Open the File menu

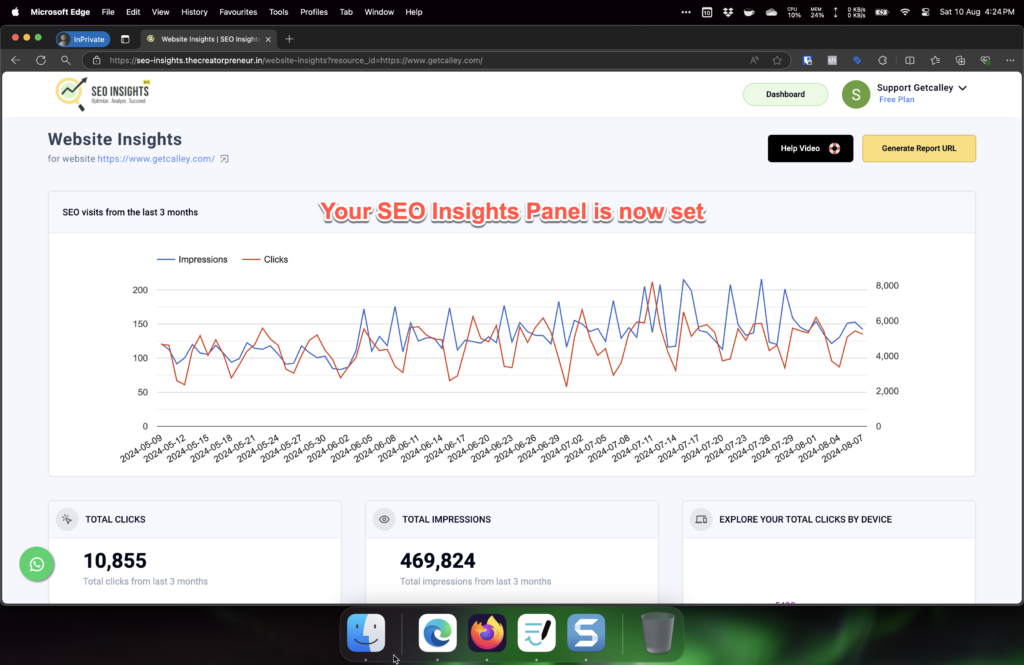[x=108, y=12]
